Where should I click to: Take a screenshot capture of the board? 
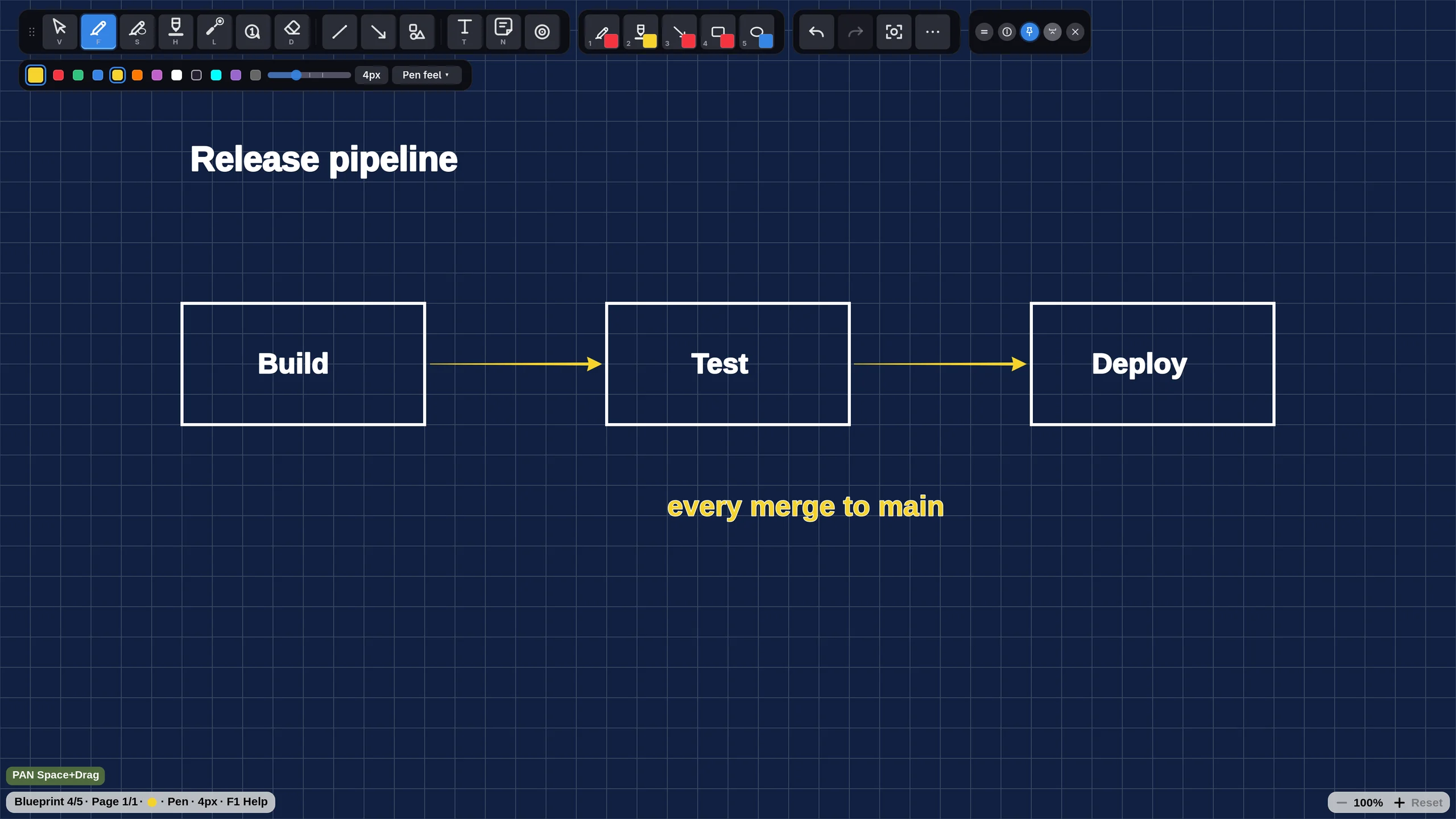click(894, 32)
